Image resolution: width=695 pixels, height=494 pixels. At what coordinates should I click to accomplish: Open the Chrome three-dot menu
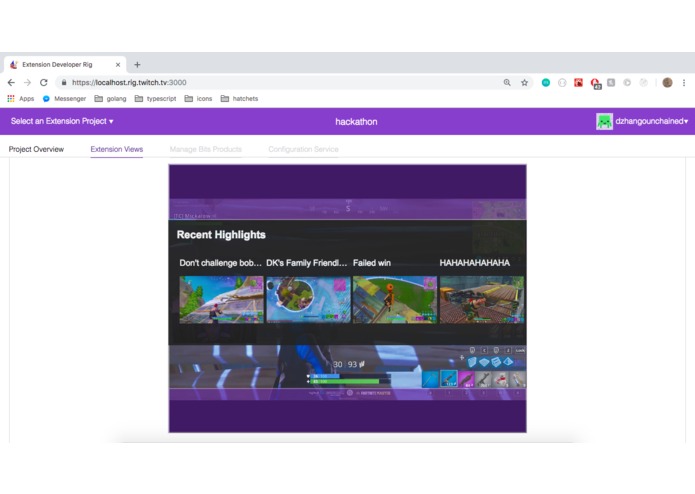[x=684, y=82]
